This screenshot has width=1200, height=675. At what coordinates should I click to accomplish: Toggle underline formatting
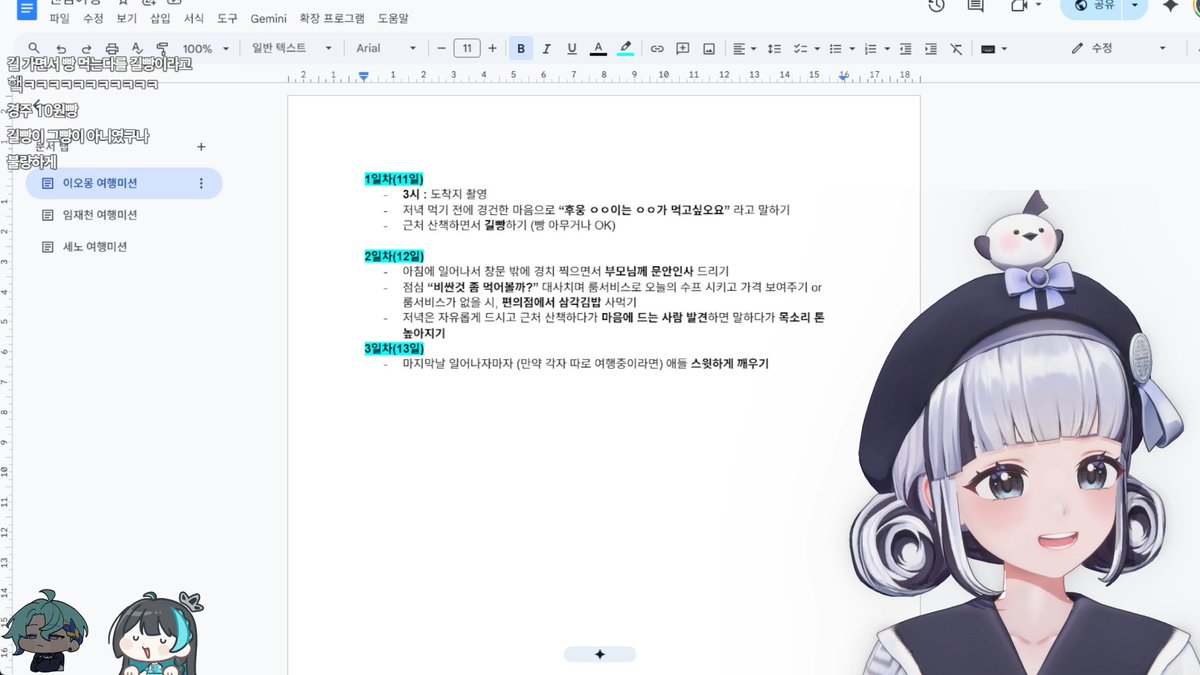coord(572,48)
